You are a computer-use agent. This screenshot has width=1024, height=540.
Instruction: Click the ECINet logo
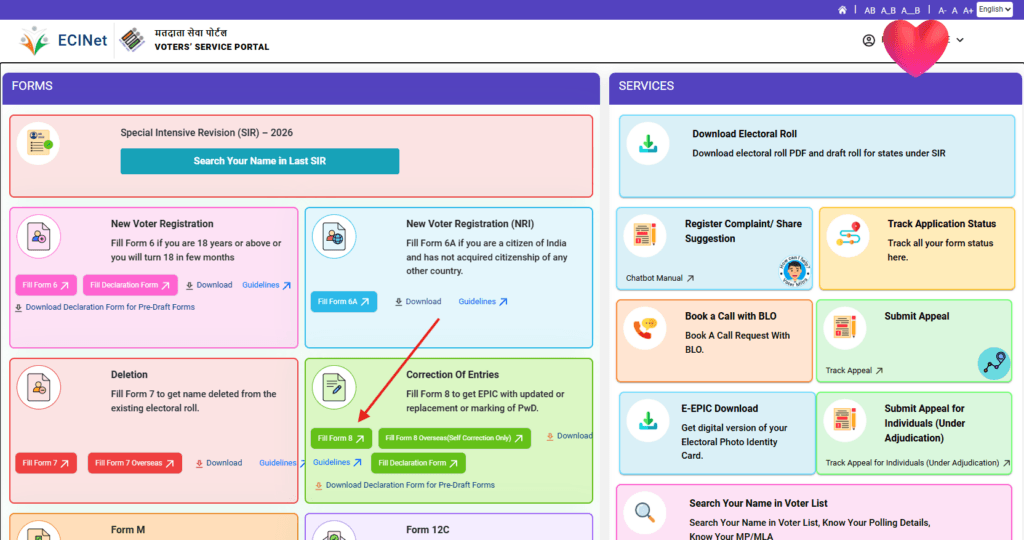point(63,40)
